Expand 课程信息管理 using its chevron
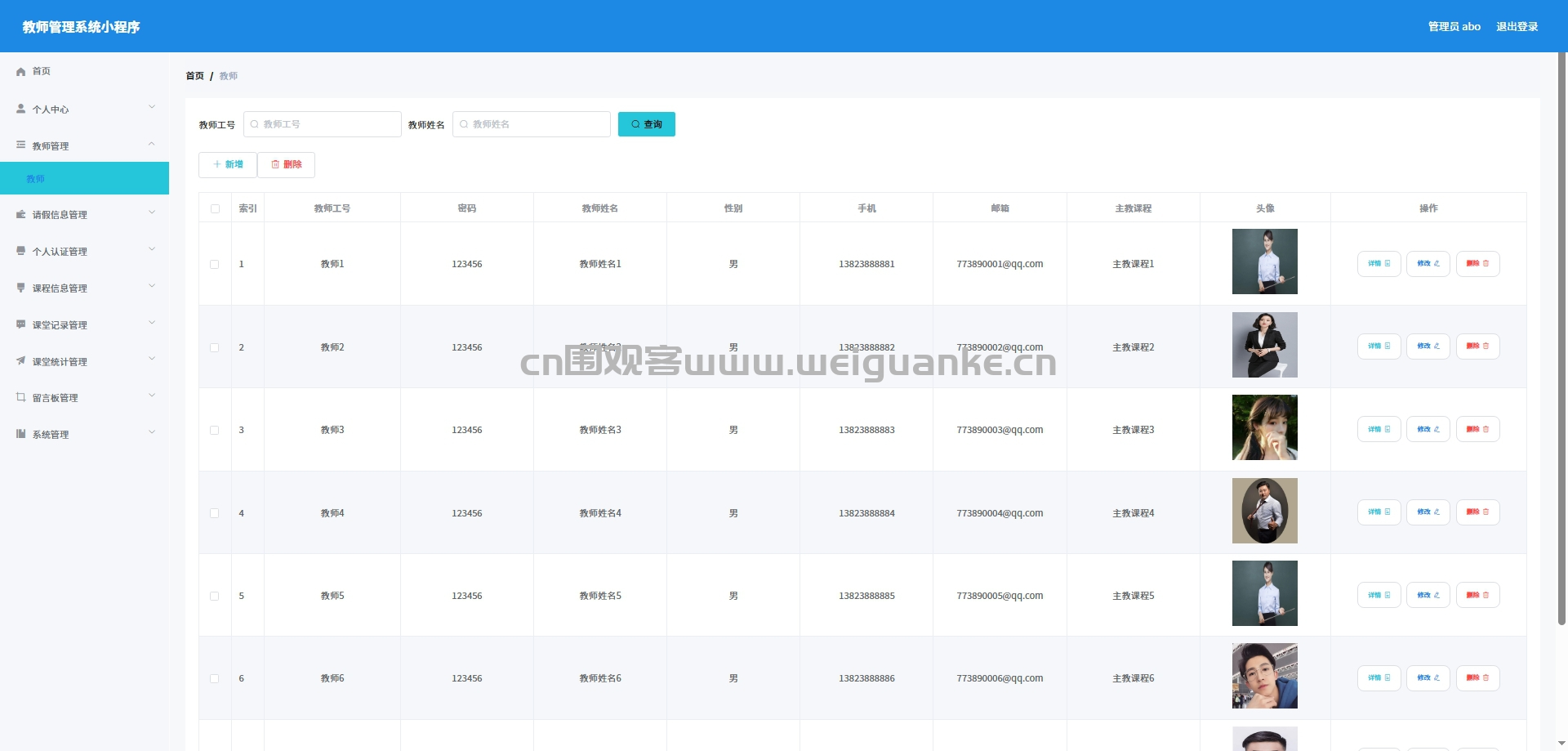1568x751 pixels. pos(152,287)
